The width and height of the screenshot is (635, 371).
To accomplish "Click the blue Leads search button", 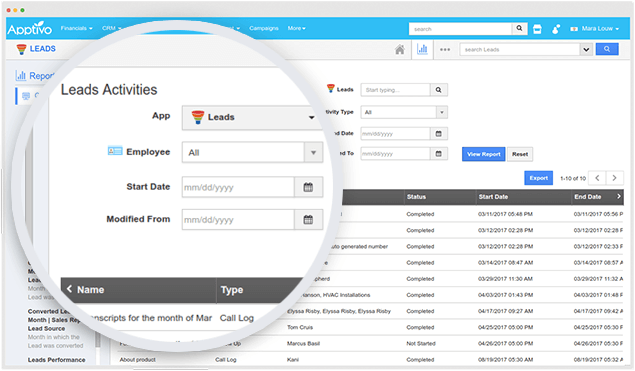I will tap(607, 49).
